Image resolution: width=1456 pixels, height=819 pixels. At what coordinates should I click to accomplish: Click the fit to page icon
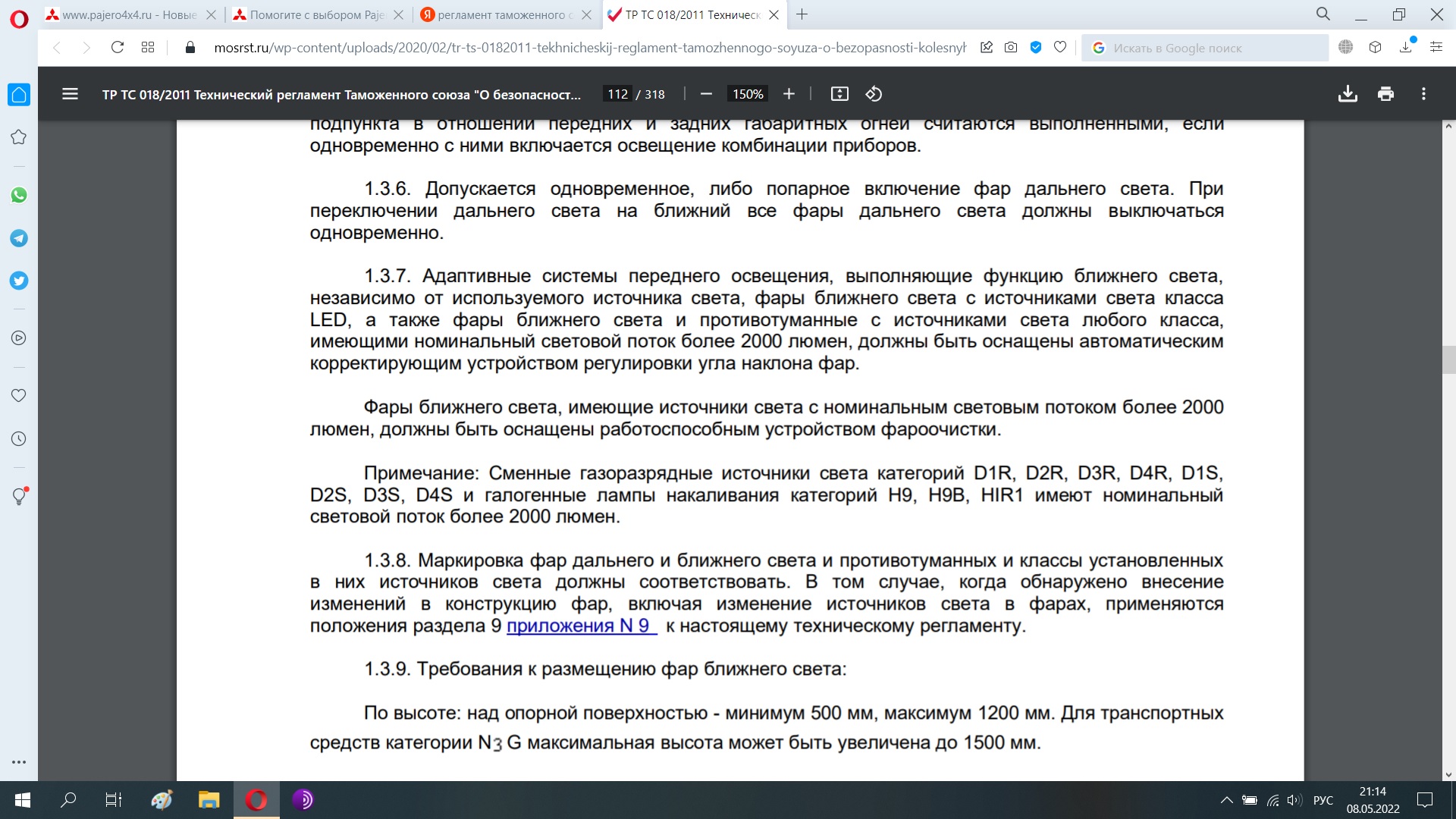click(x=839, y=94)
